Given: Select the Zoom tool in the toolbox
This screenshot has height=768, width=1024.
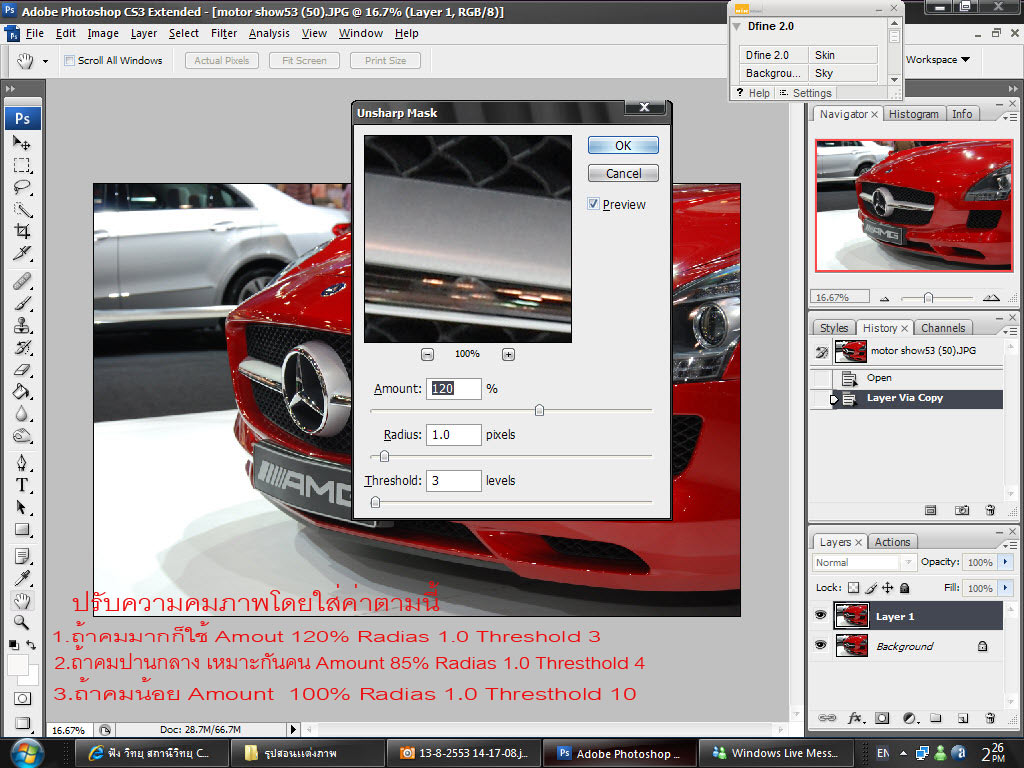Looking at the screenshot, I should point(22,622).
